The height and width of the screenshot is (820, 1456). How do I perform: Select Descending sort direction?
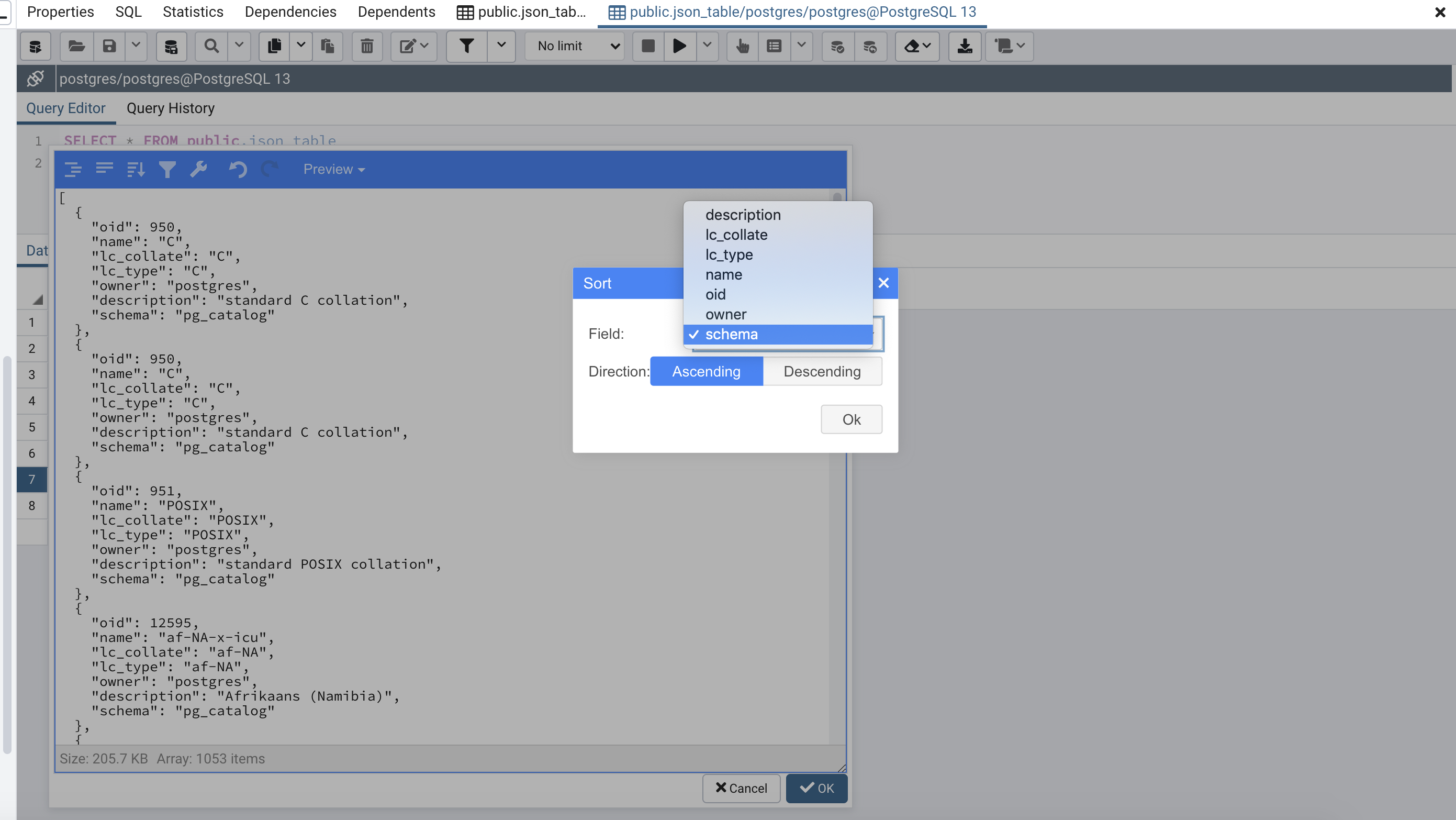tap(822, 371)
